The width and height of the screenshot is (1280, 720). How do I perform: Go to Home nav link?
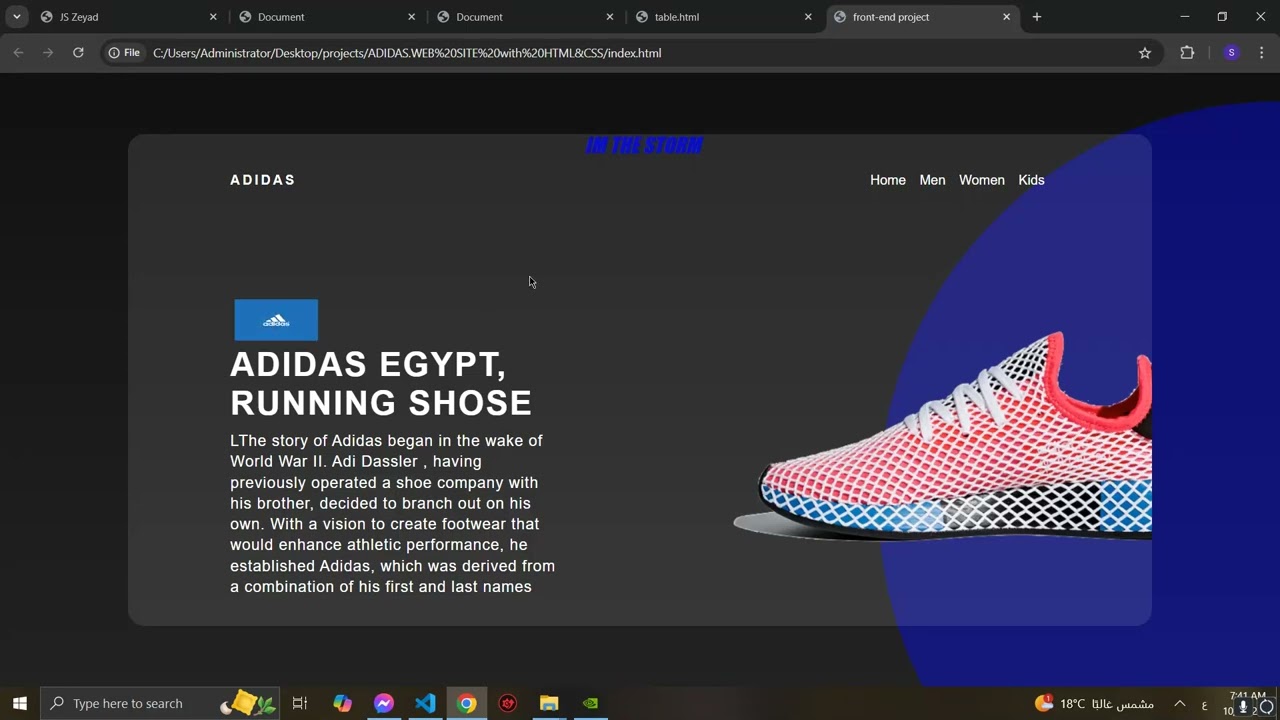pyautogui.click(x=888, y=180)
